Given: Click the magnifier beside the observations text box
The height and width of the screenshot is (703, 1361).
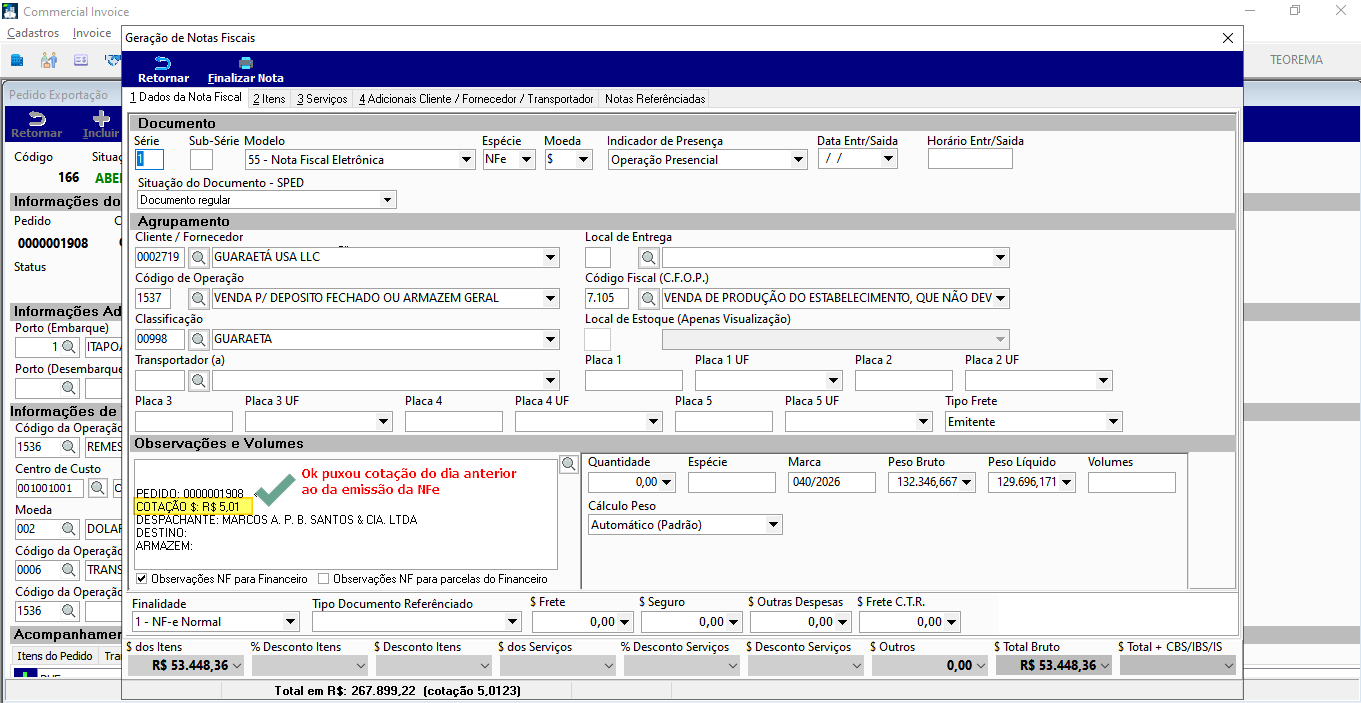Looking at the screenshot, I should (569, 464).
